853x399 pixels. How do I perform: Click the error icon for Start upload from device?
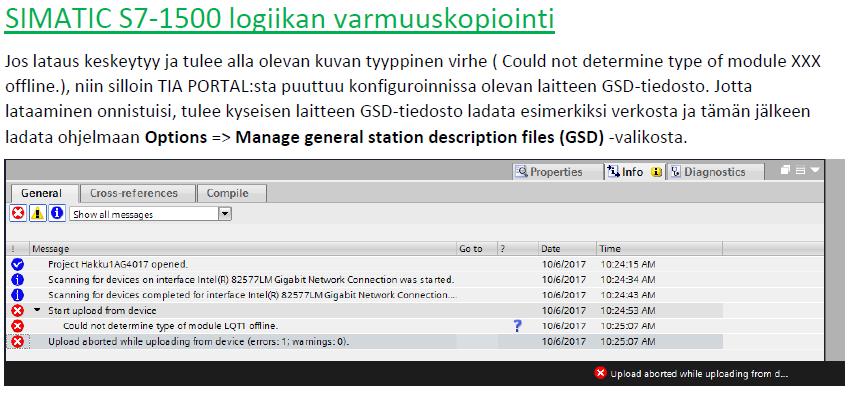pyautogui.click(x=18, y=311)
